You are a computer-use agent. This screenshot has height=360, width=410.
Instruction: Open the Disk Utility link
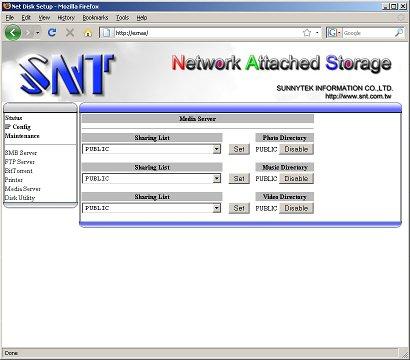coord(20,198)
